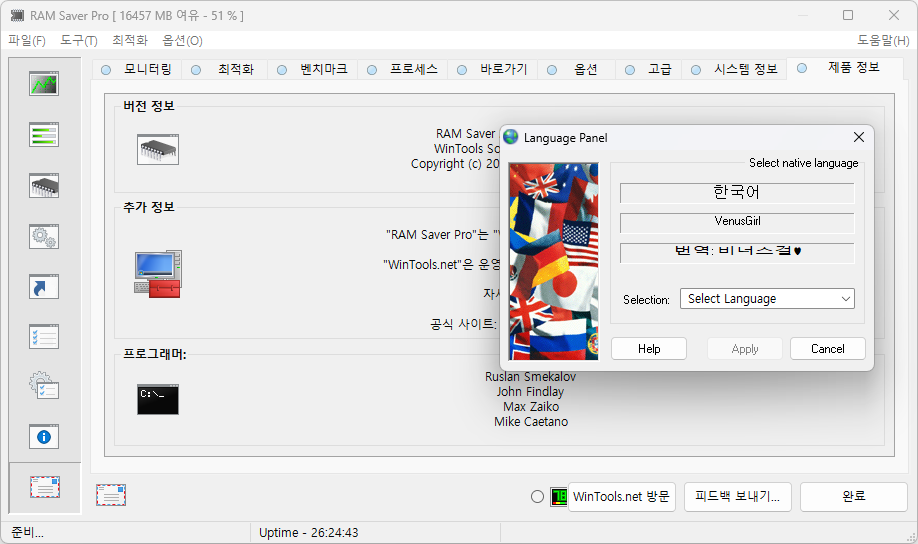Click the envelope icon beside bottom buttons
918x544 pixels.
pyautogui.click(x=111, y=495)
